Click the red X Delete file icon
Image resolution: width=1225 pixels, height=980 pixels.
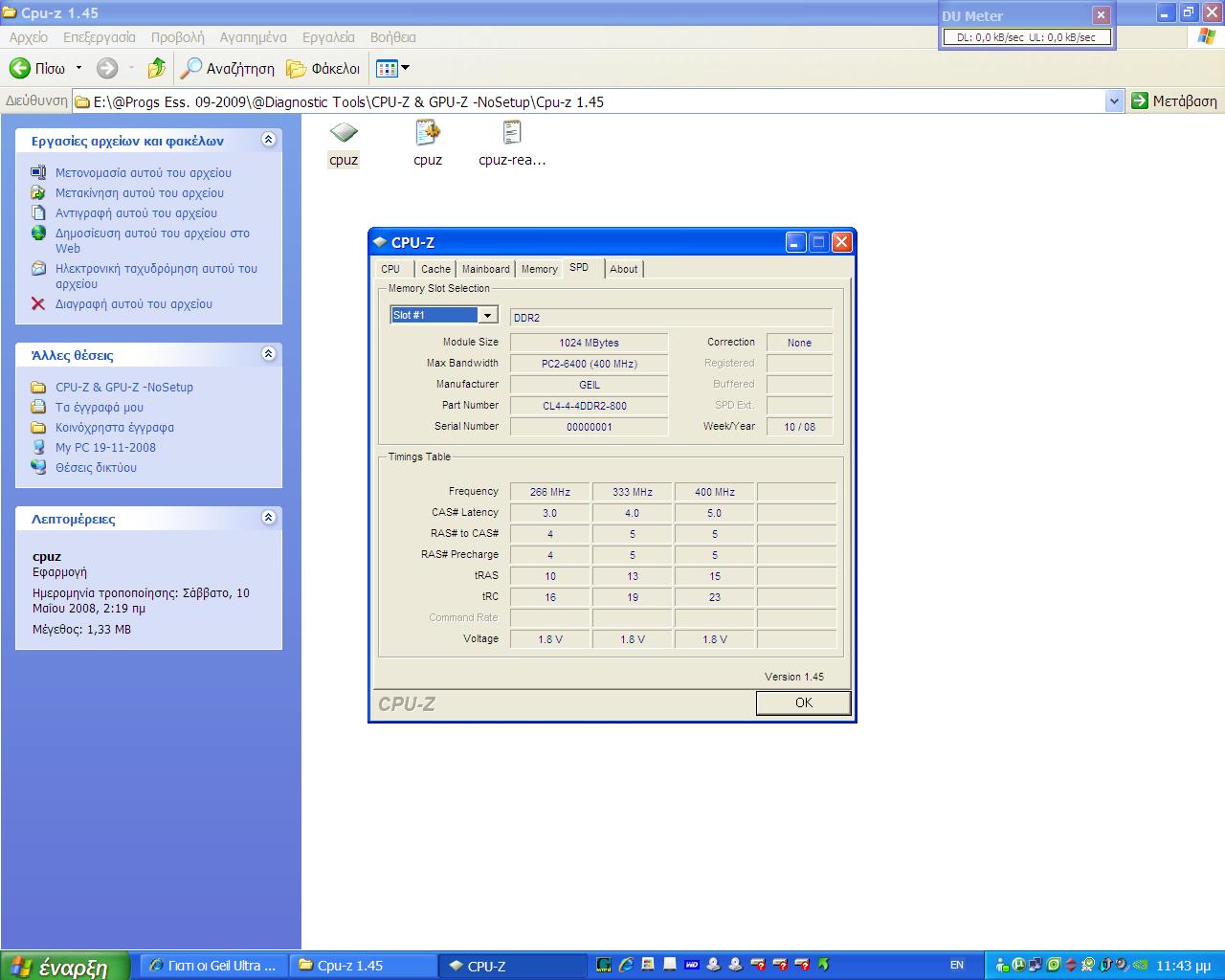click(x=38, y=303)
